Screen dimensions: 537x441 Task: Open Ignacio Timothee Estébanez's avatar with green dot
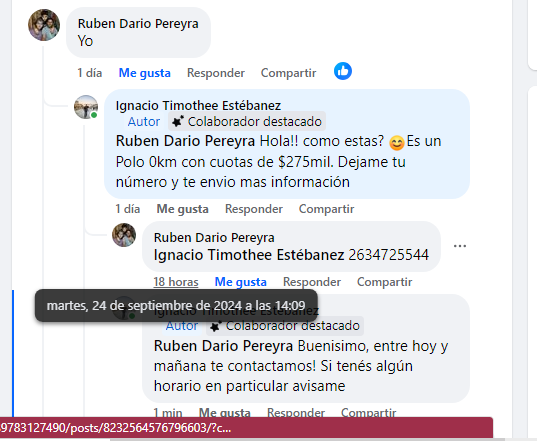point(86,107)
